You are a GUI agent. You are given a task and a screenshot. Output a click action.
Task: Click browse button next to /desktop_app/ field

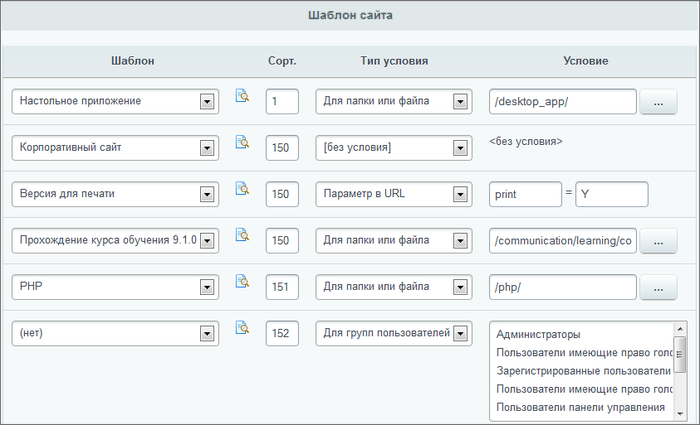tap(658, 102)
